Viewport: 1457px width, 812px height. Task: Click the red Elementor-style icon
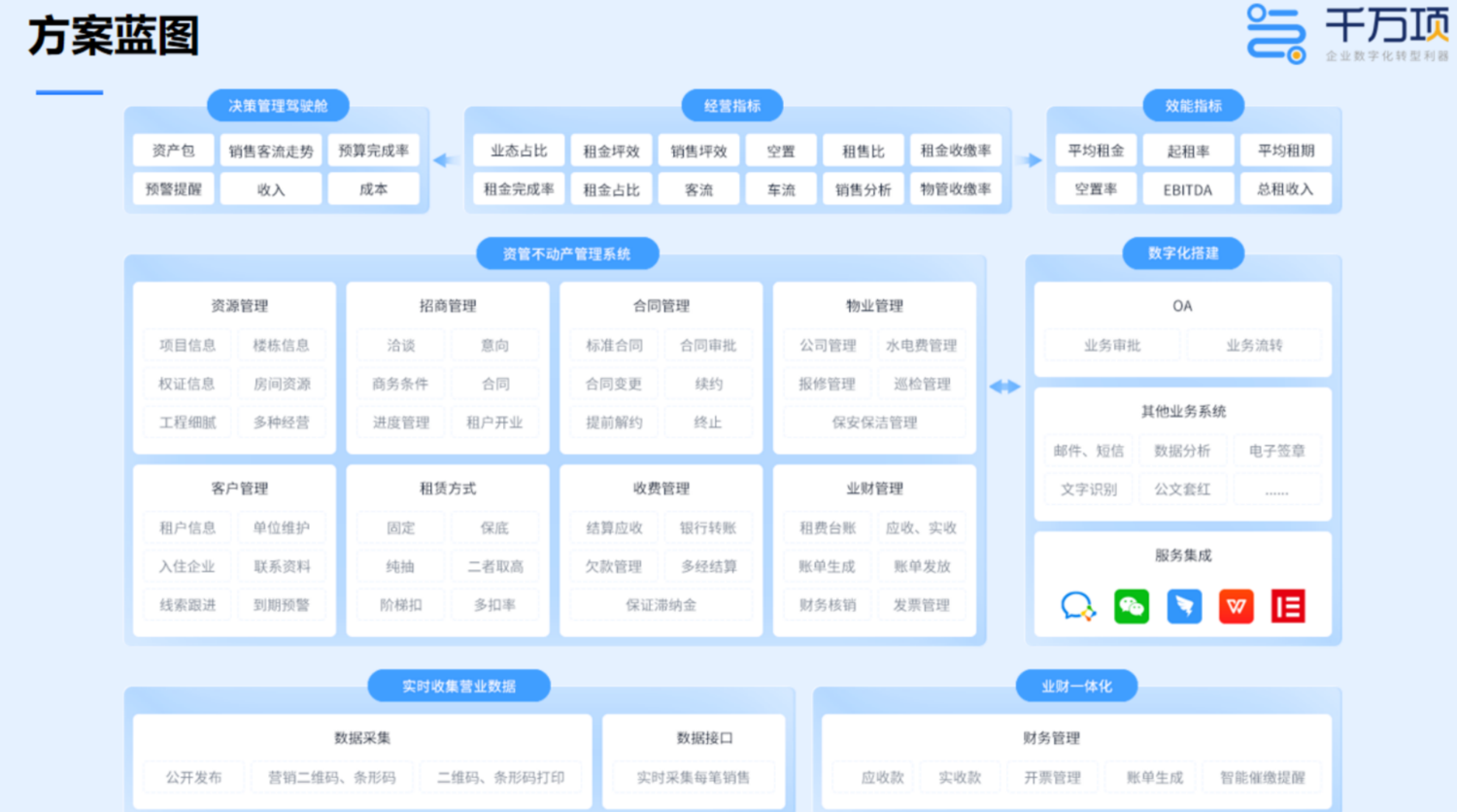(1288, 606)
